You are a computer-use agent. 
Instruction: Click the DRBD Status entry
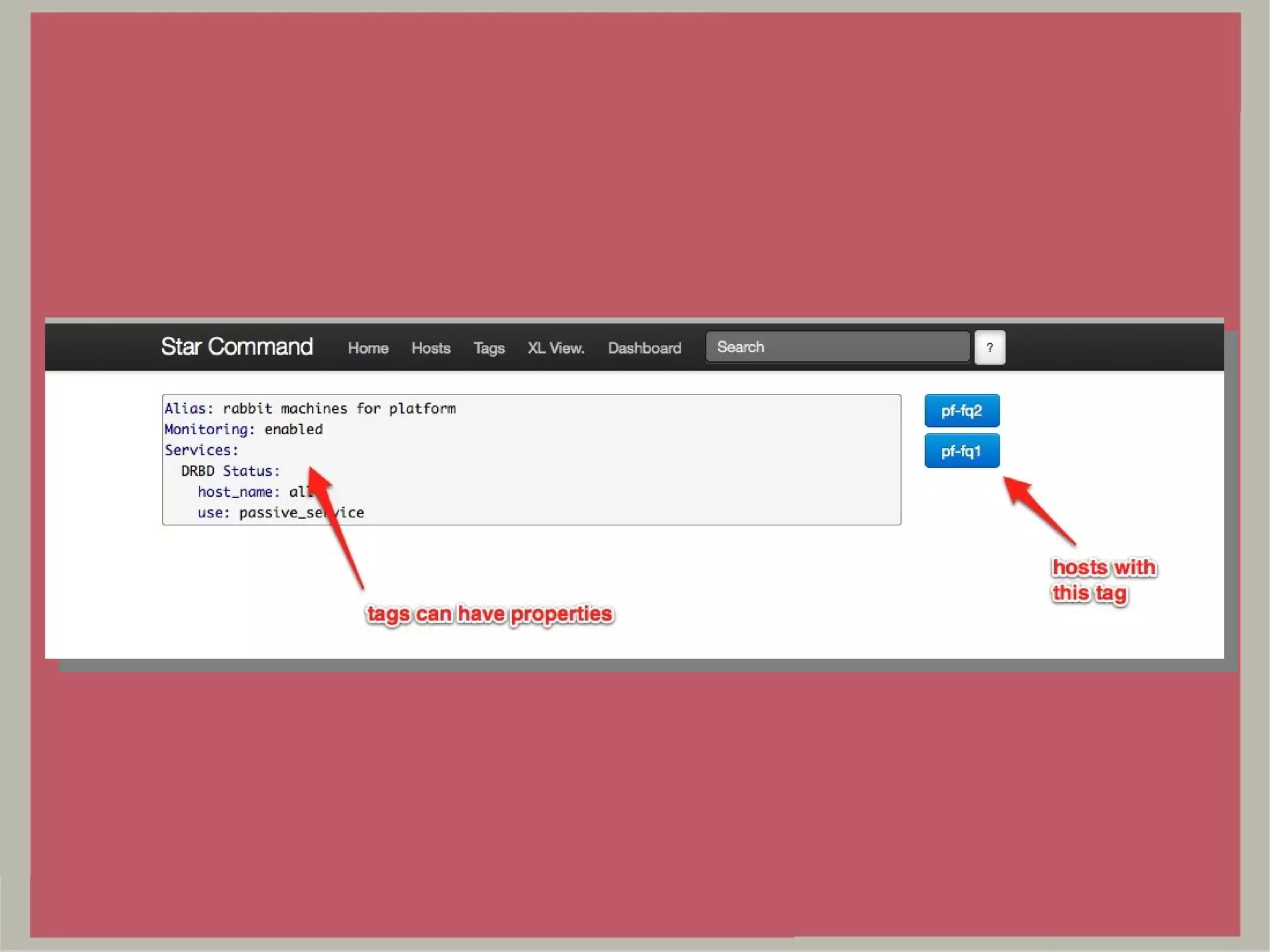coord(230,471)
